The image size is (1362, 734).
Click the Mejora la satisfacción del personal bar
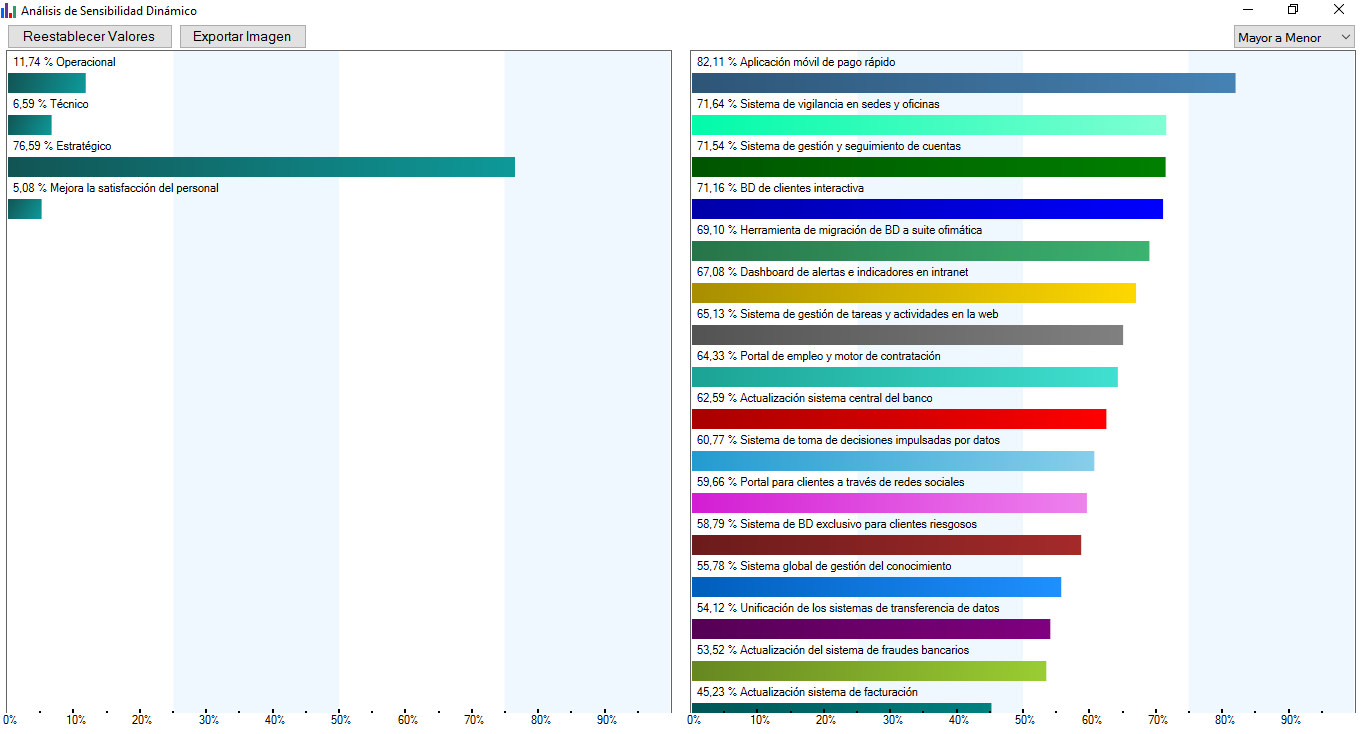tap(25, 209)
